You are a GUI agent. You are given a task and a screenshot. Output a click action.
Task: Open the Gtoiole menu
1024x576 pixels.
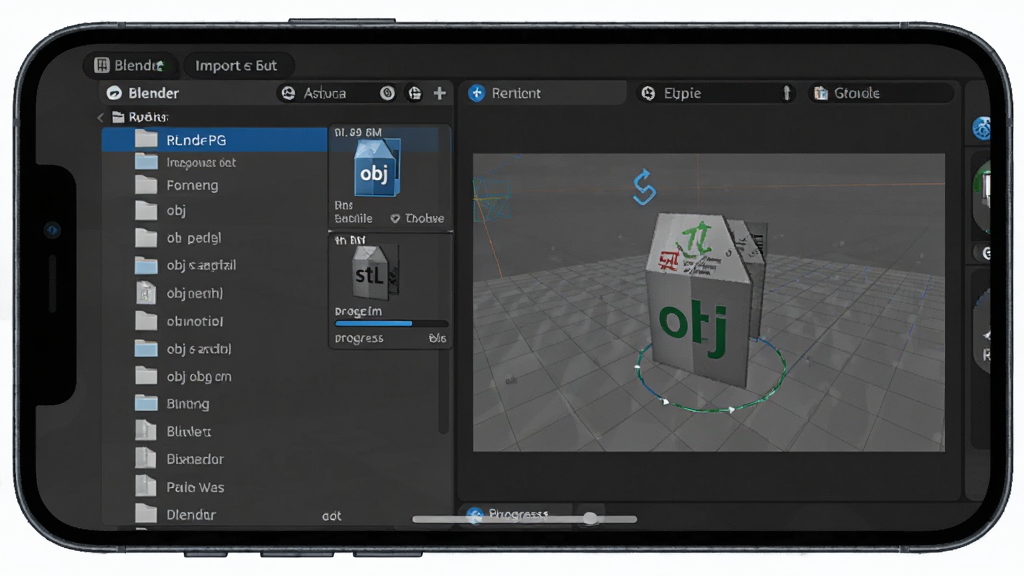tap(881, 93)
